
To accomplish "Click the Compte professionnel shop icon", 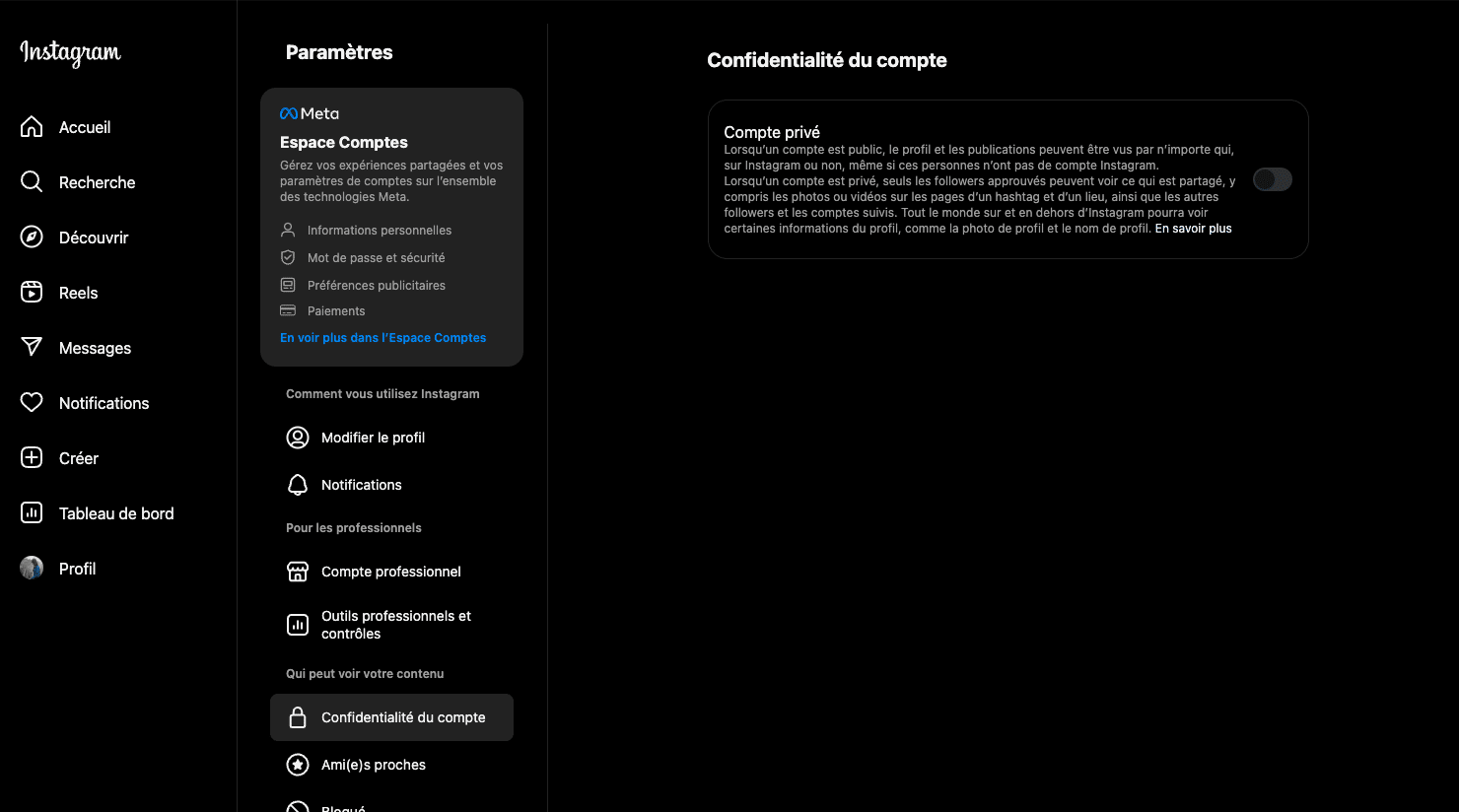I will click(298, 572).
